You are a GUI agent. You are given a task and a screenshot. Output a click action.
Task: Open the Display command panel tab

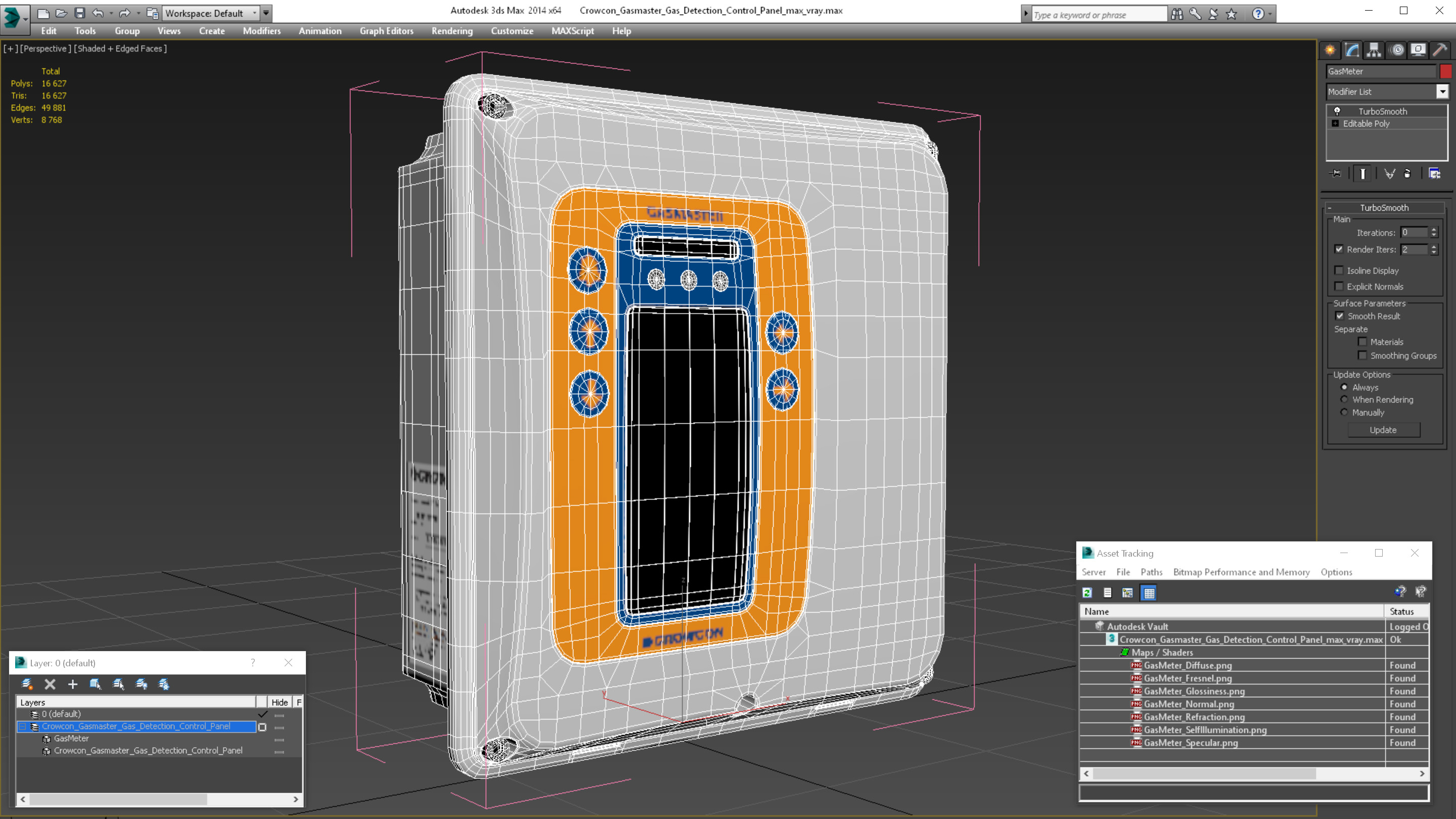coord(1418,51)
